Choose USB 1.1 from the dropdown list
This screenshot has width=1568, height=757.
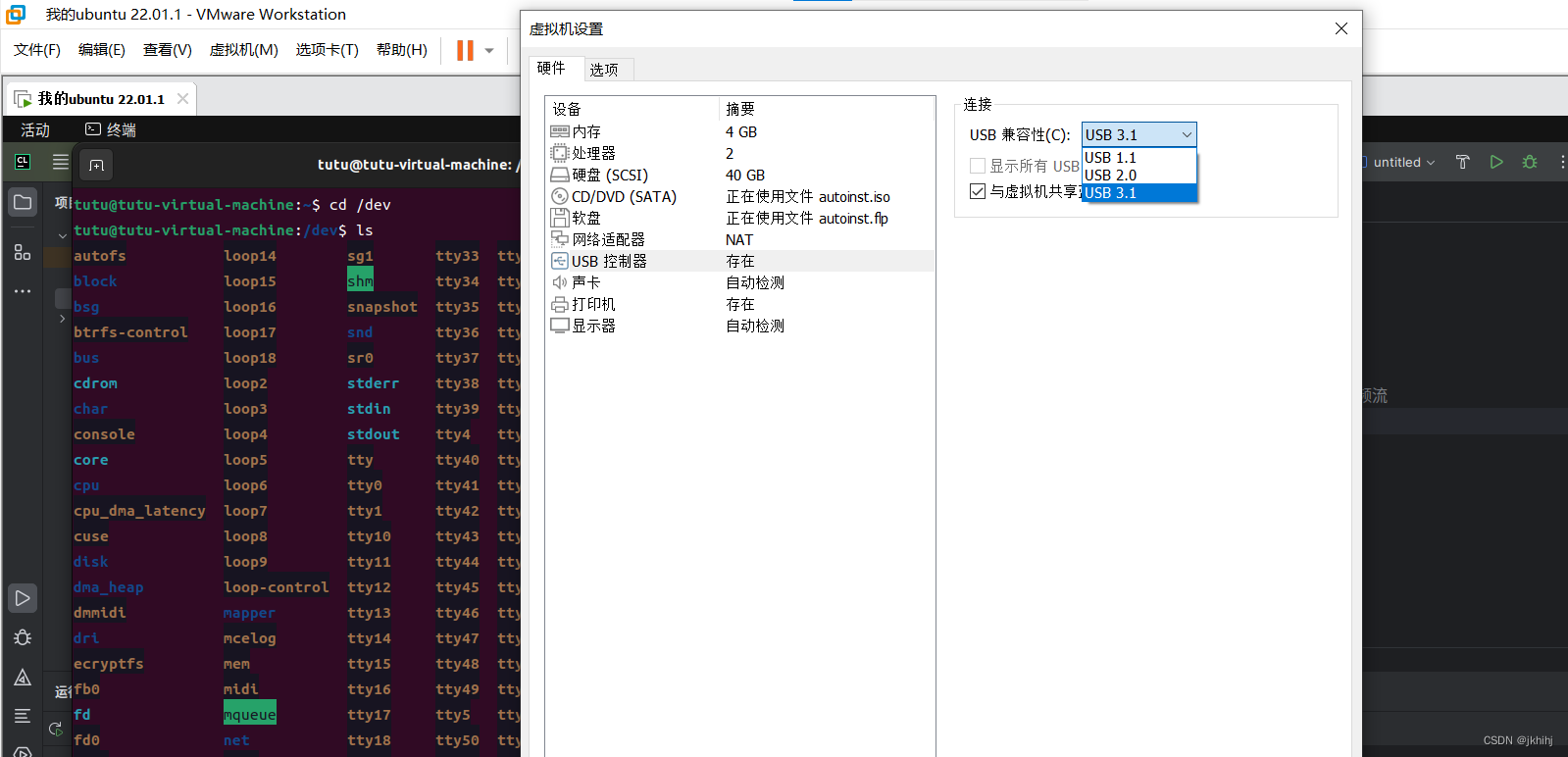(1138, 158)
